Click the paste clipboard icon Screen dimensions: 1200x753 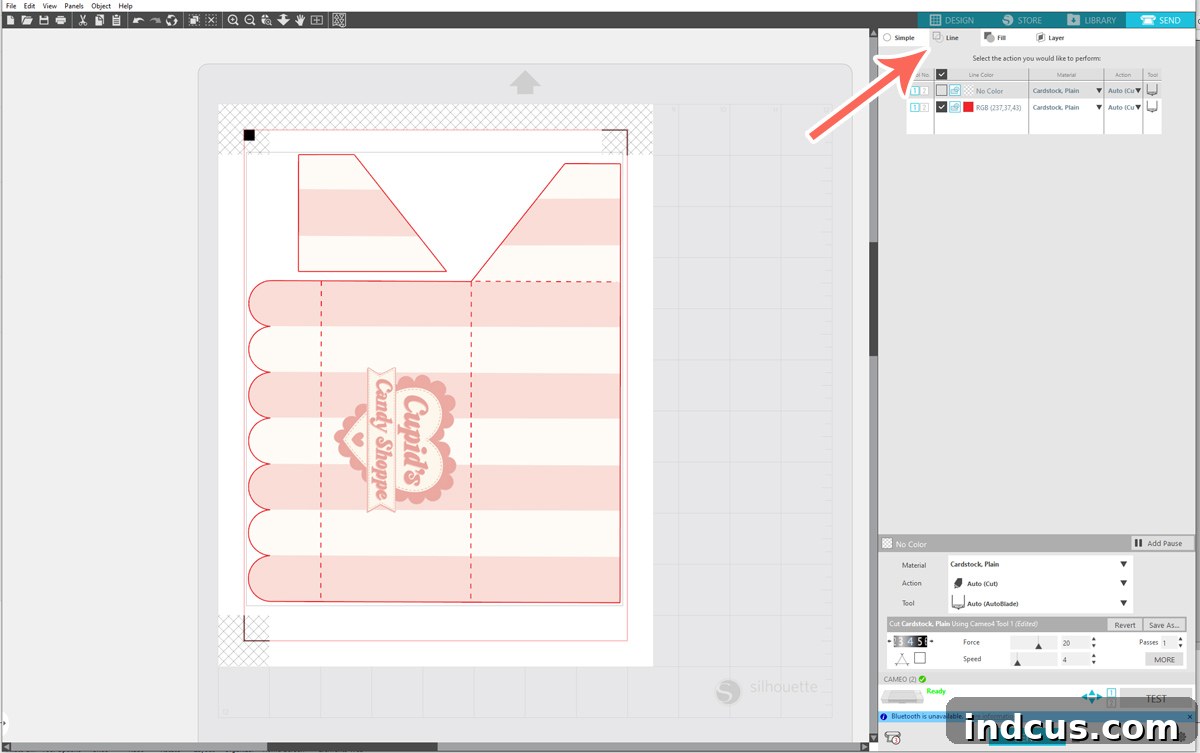(x=116, y=20)
